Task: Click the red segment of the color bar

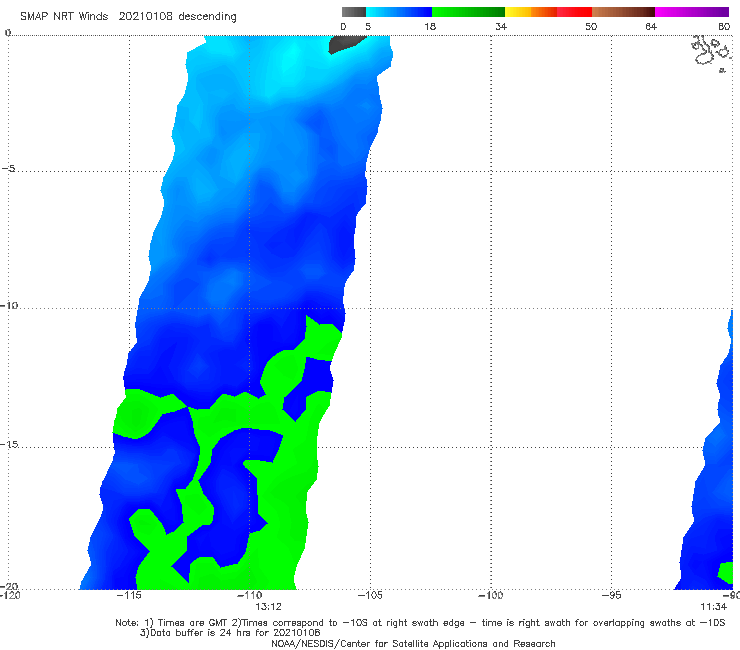Action: [574, 12]
